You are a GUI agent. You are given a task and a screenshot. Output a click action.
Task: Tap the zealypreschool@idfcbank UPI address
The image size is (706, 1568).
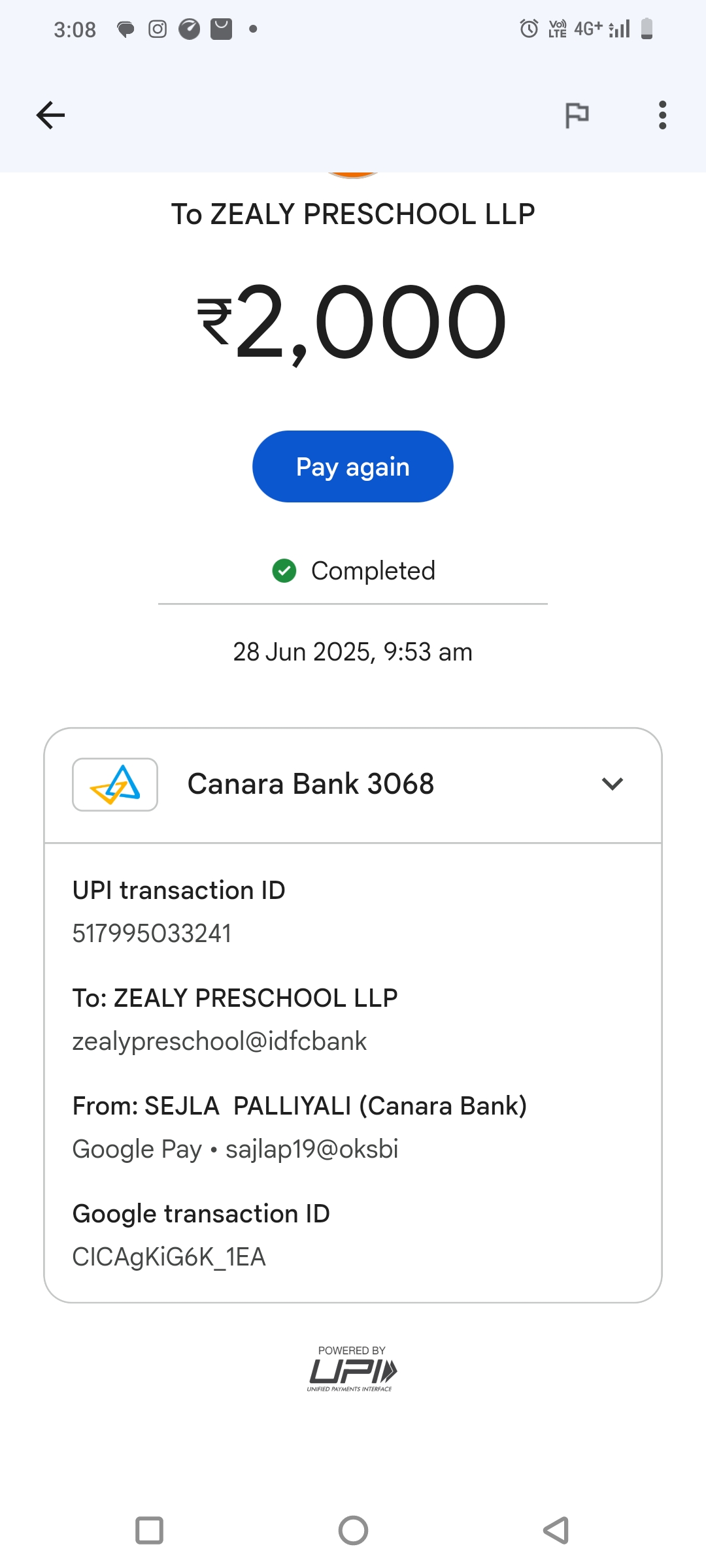(219, 1041)
